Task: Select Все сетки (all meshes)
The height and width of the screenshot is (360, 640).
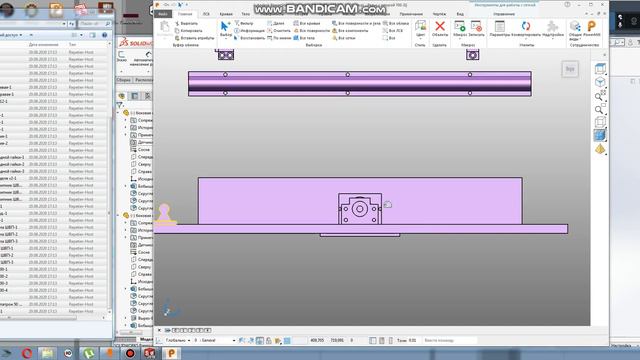Action: coord(344,38)
